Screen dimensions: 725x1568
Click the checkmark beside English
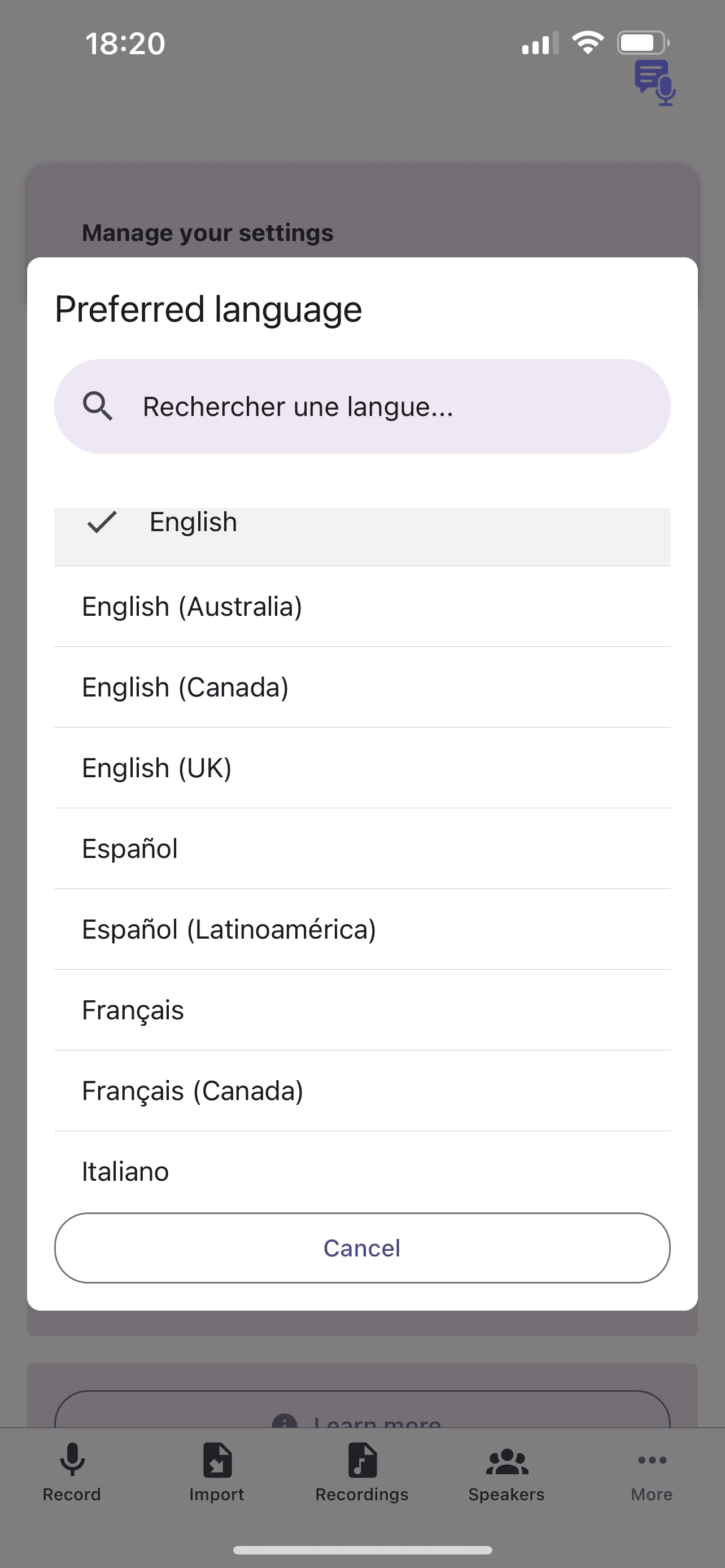pos(101,522)
